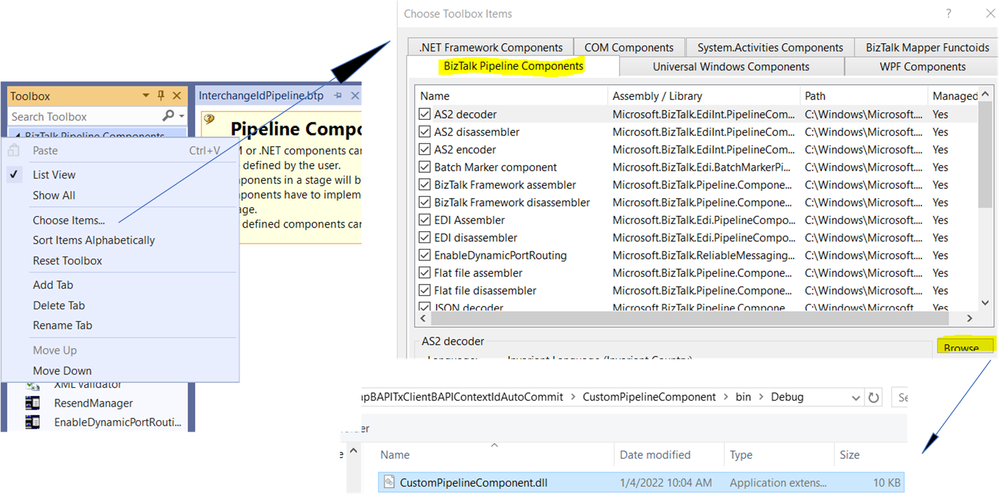Select List View in context menu
This screenshot has width=999, height=494.
coord(54,175)
